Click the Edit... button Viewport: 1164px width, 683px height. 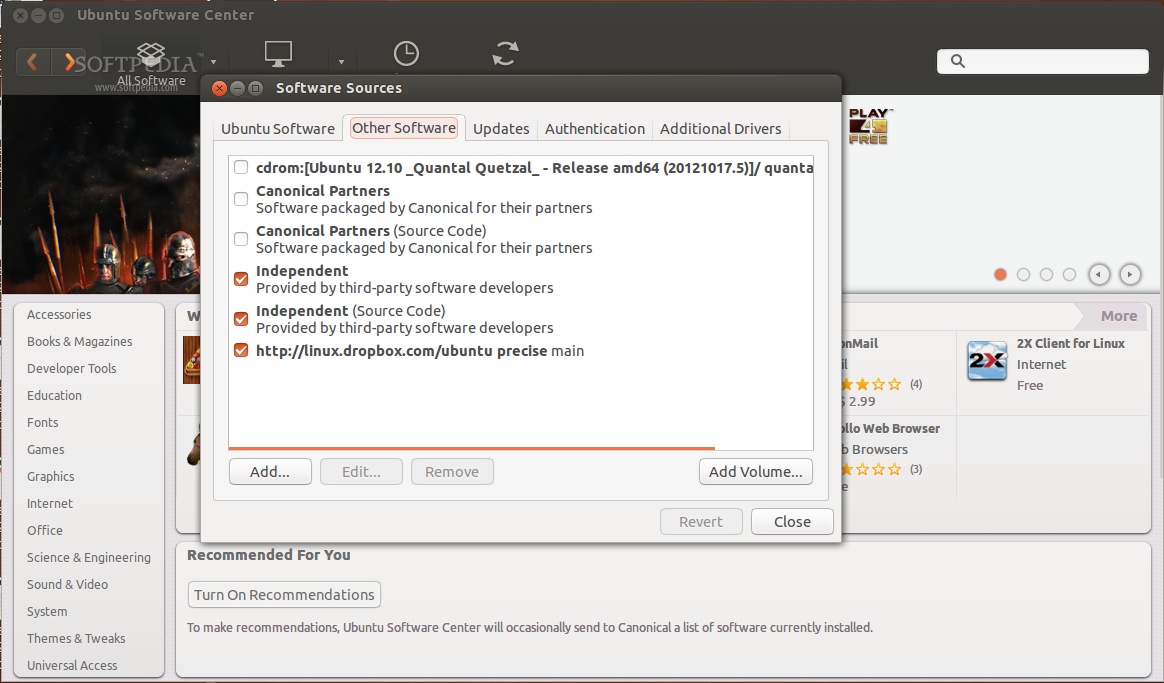click(362, 471)
